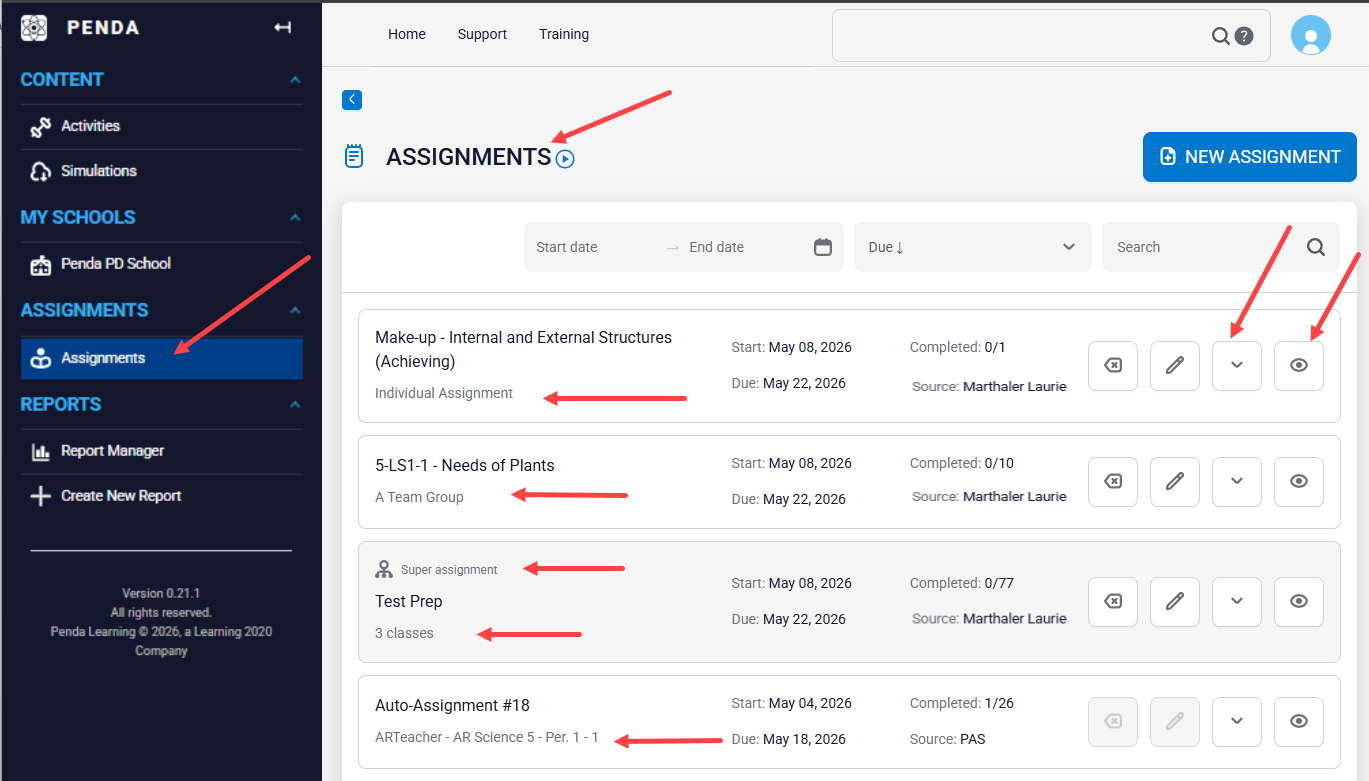
Task: Click the Version 0.21.1 footer text
Action: (161, 593)
